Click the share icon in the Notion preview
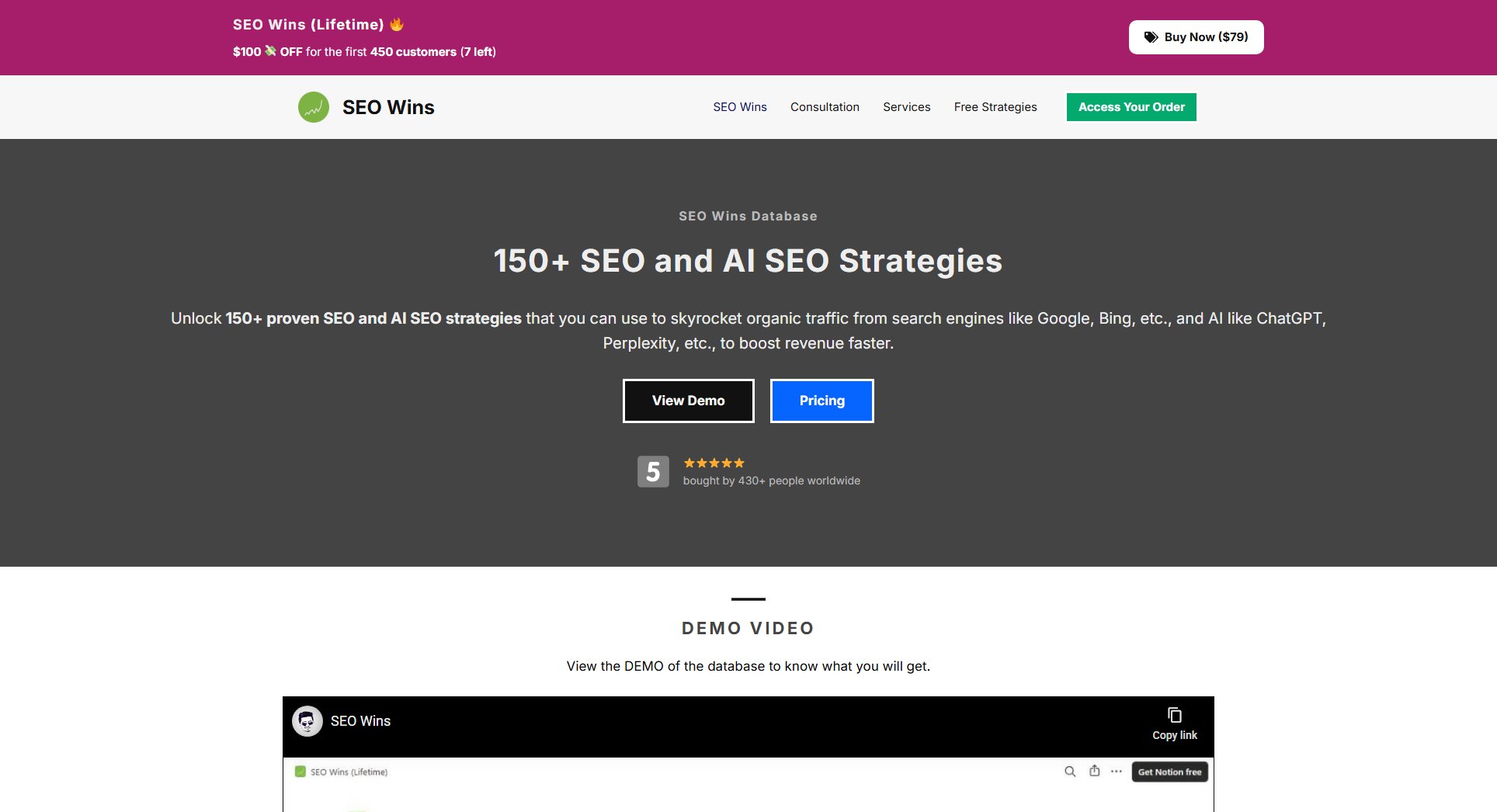This screenshot has height=812, width=1497. tap(1094, 771)
